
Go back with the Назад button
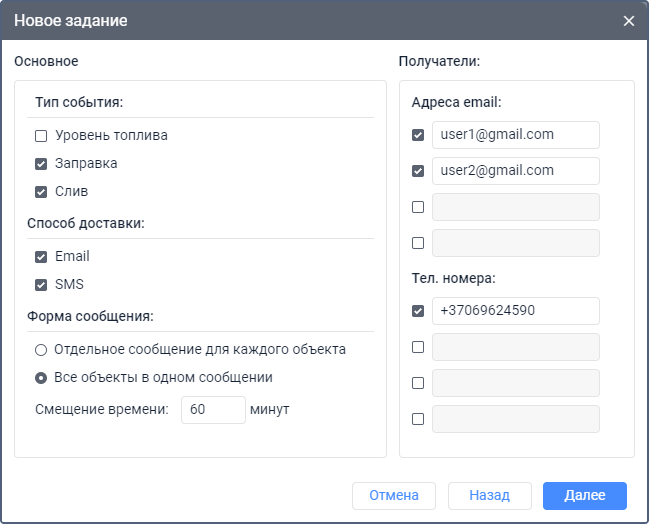coord(489,496)
